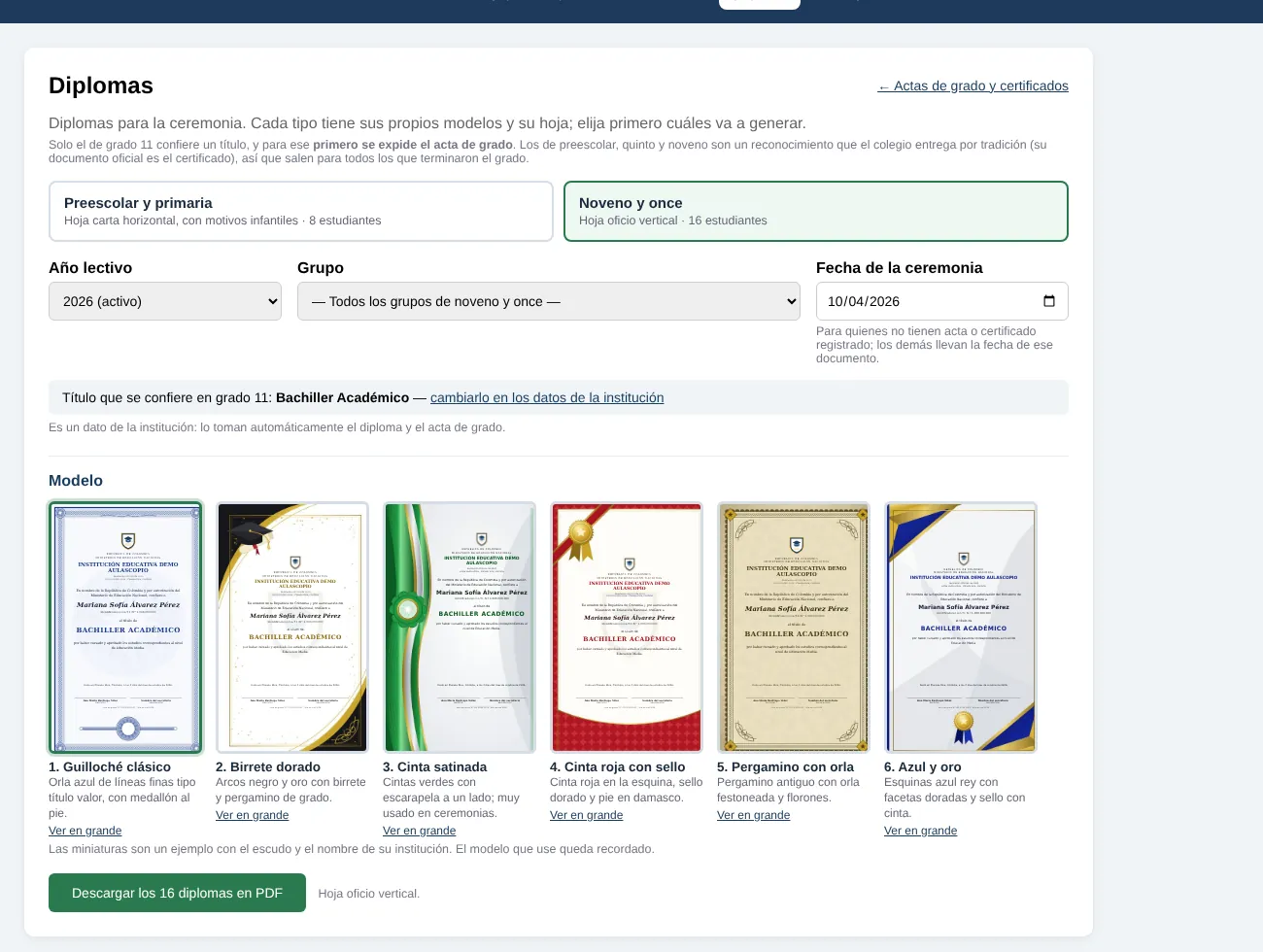The height and width of the screenshot is (952, 1263).
Task: Click the '4. Cinta roja con sello' title
Action: click(618, 766)
